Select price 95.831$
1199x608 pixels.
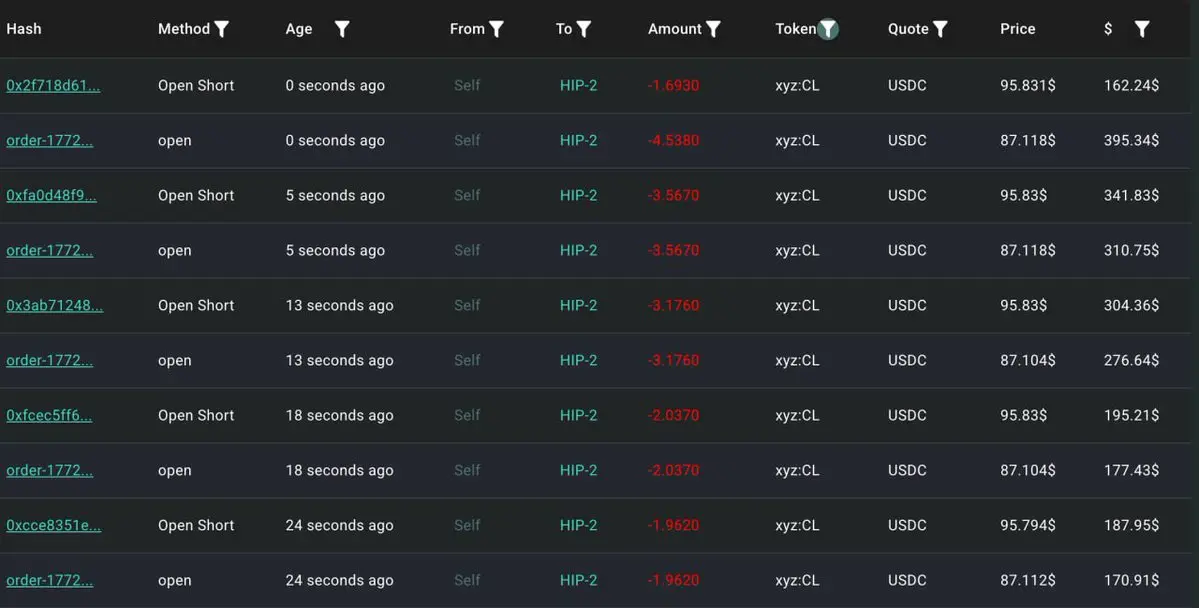pos(1028,86)
